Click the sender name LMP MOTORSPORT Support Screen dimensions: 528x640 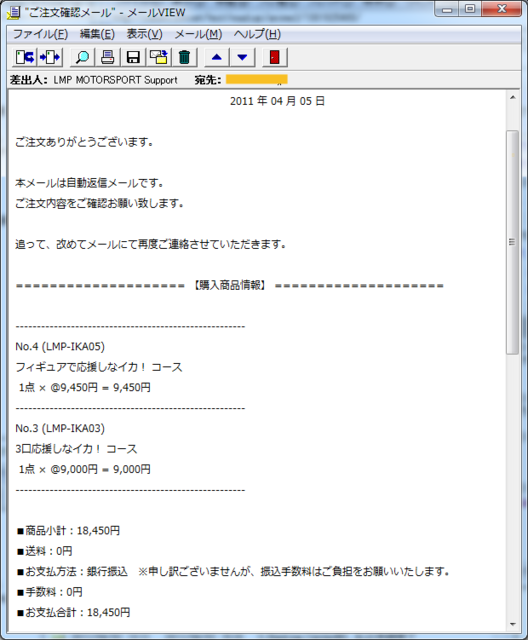115,80
